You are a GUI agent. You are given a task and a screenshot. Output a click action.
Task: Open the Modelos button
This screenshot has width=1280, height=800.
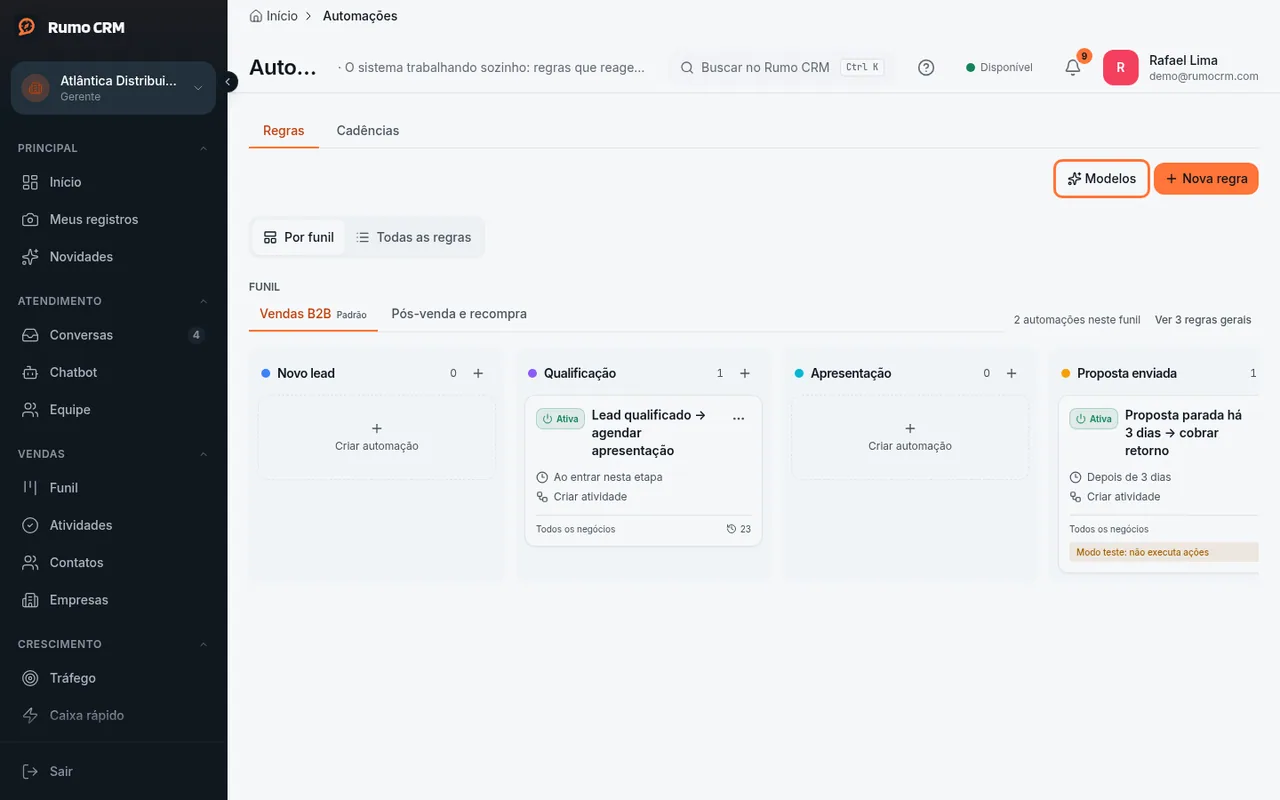click(x=1101, y=179)
